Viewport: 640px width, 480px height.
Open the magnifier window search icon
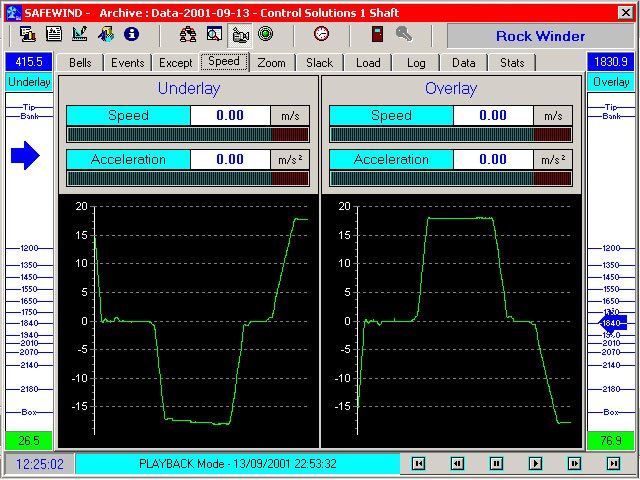pos(214,34)
